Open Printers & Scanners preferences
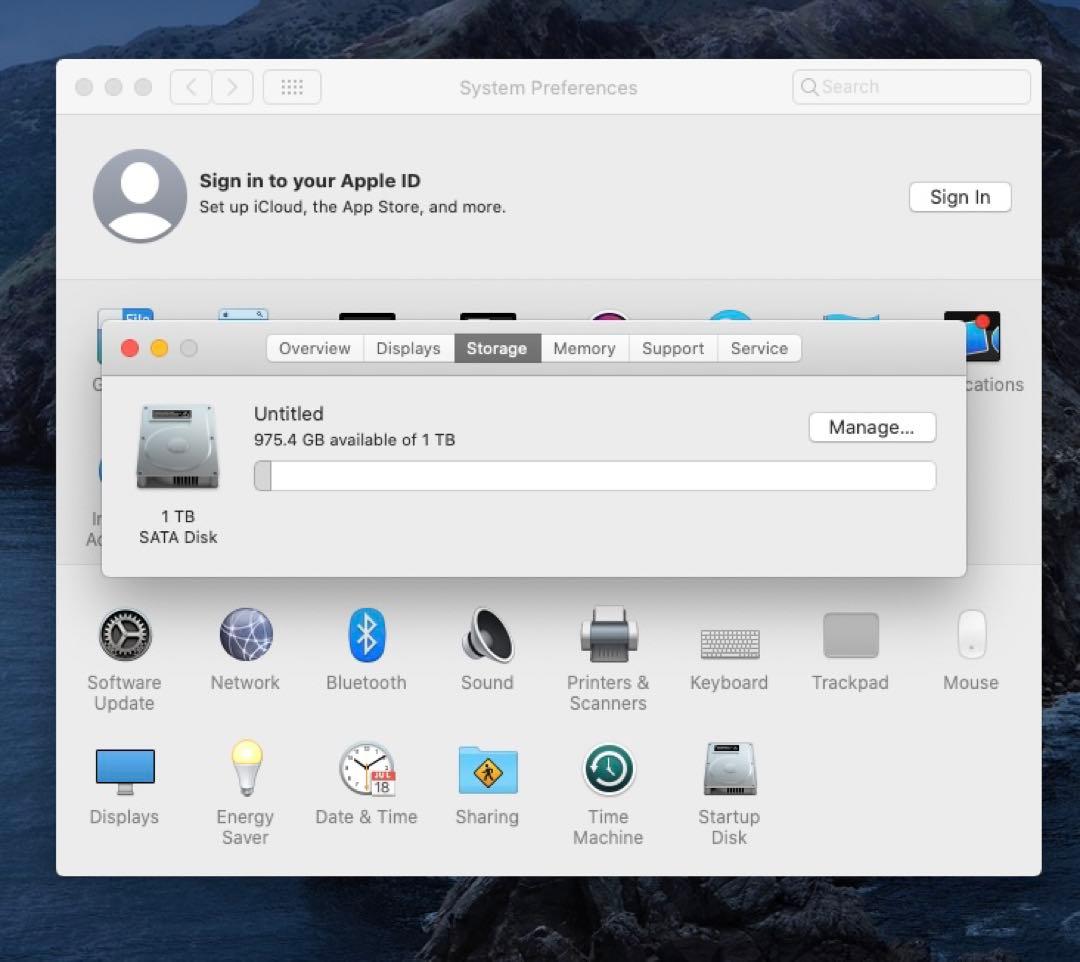This screenshot has width=1080, height=962. [608, 633]
